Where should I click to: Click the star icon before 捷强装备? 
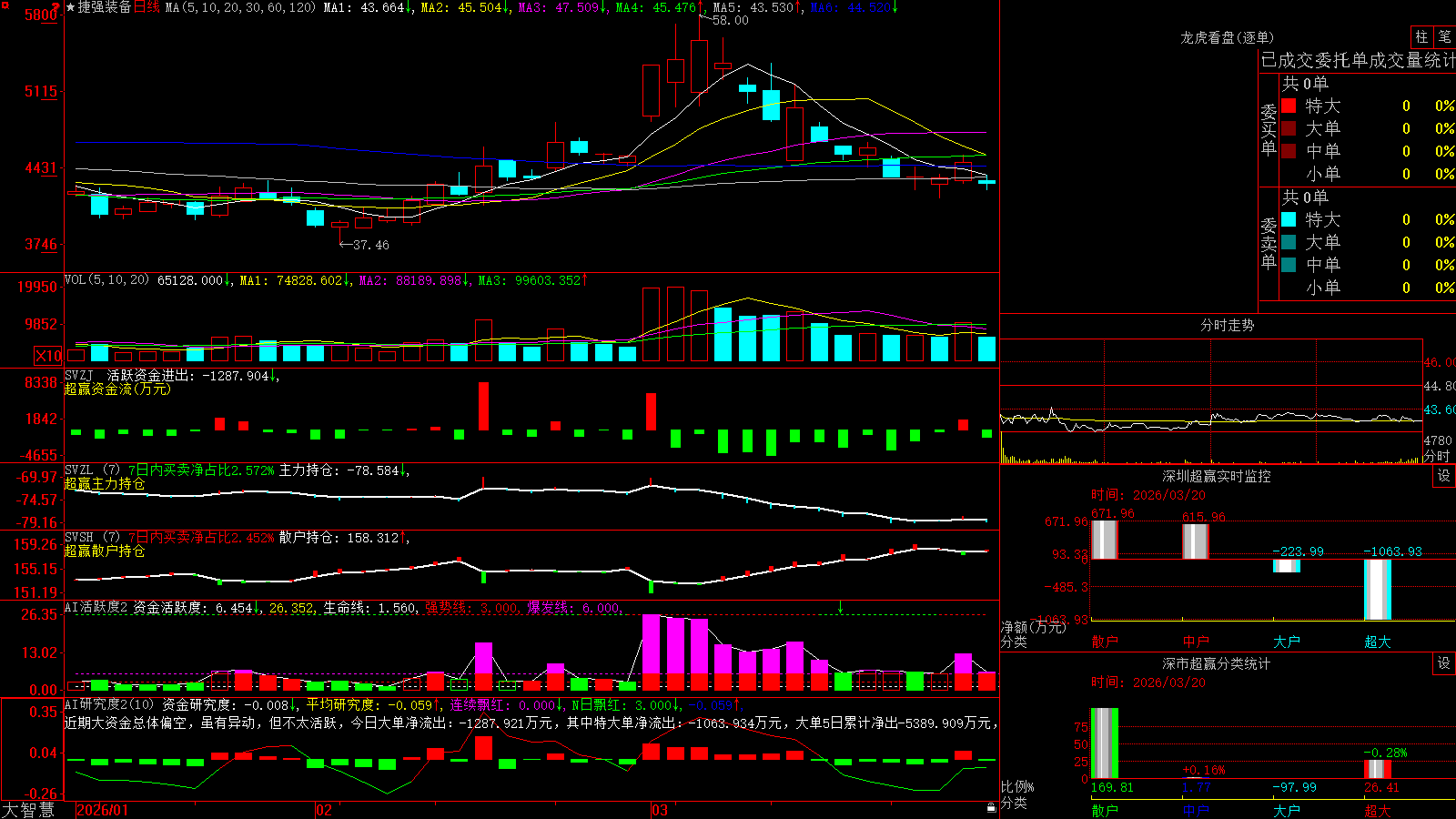point(71,7)
